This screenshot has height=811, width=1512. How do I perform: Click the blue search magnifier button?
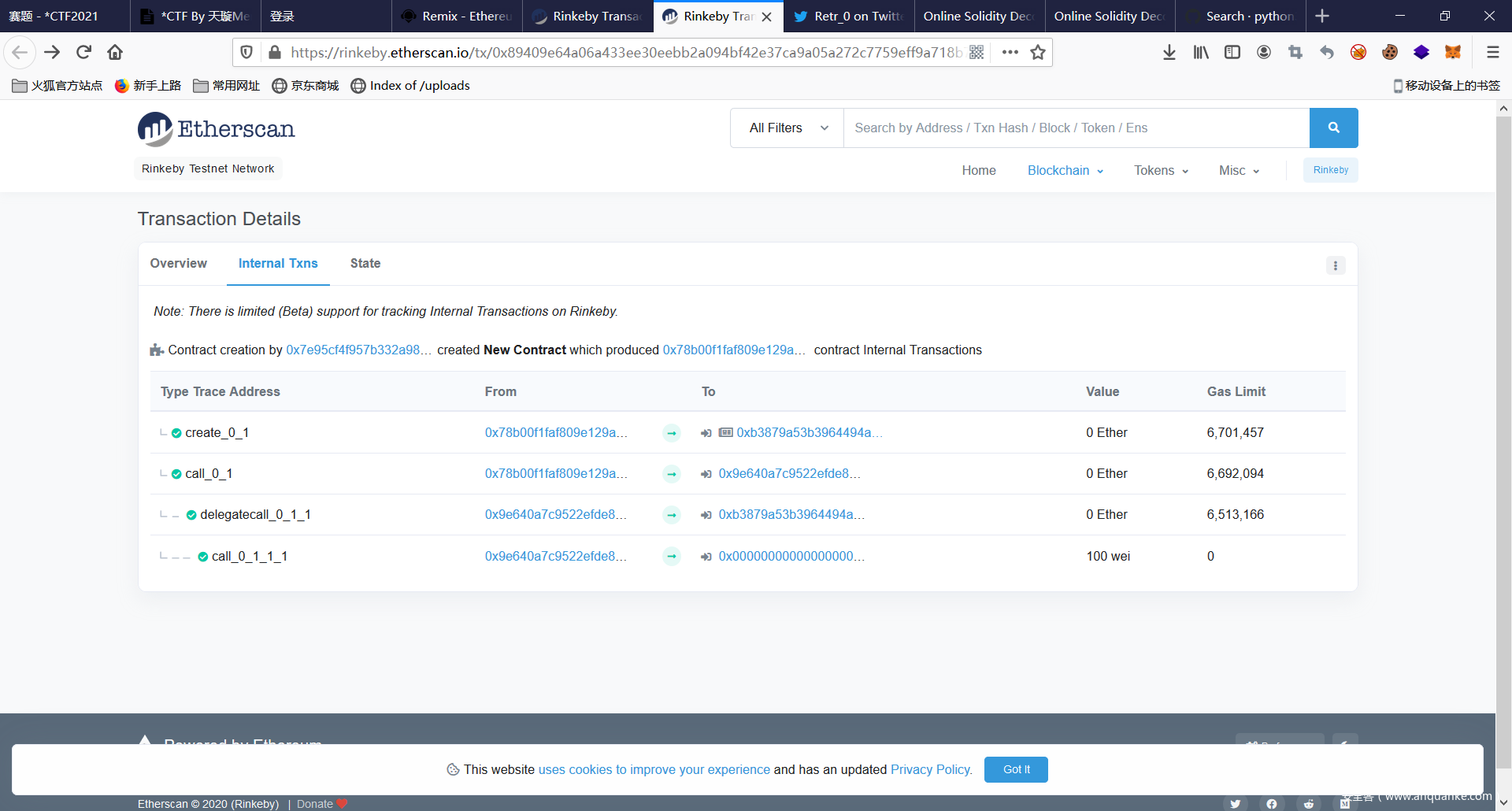1333,128
